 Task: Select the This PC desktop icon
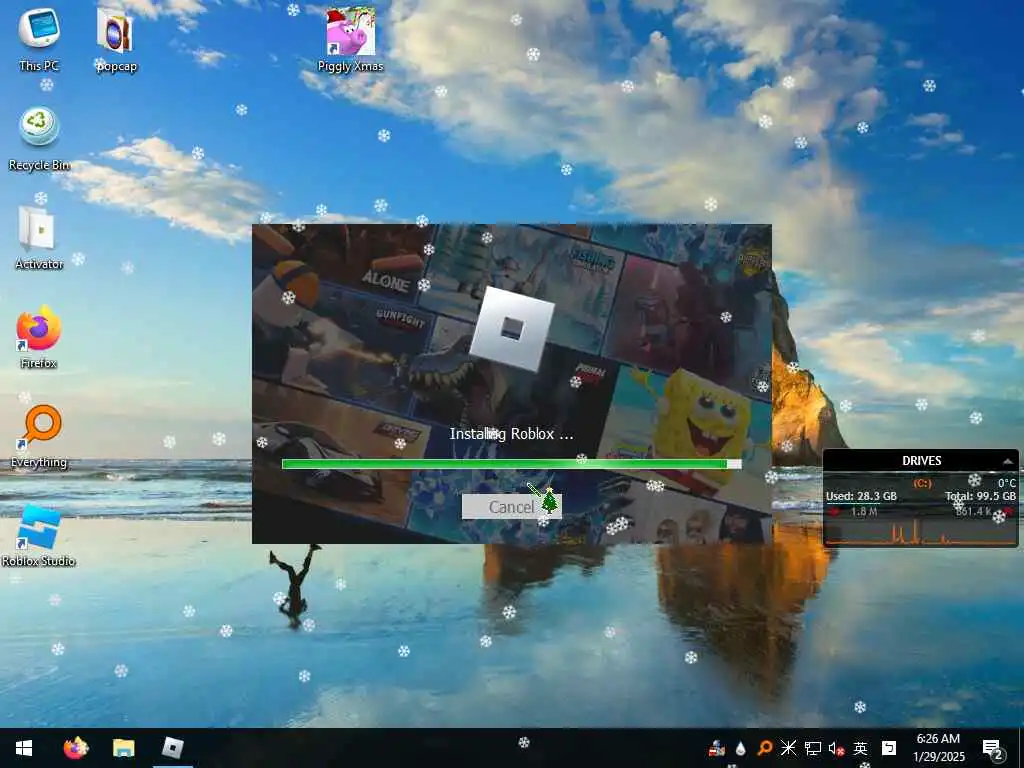point(39,39)
